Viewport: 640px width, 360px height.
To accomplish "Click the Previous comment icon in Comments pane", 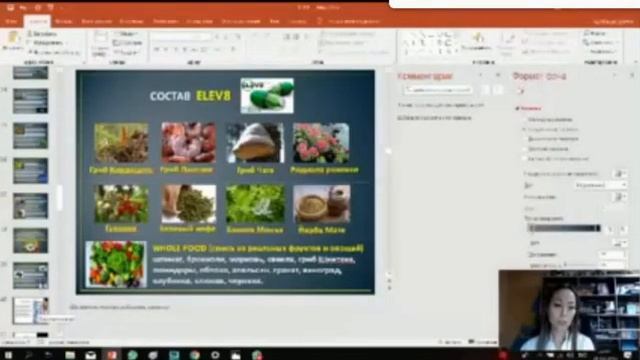I will point(485,90).
